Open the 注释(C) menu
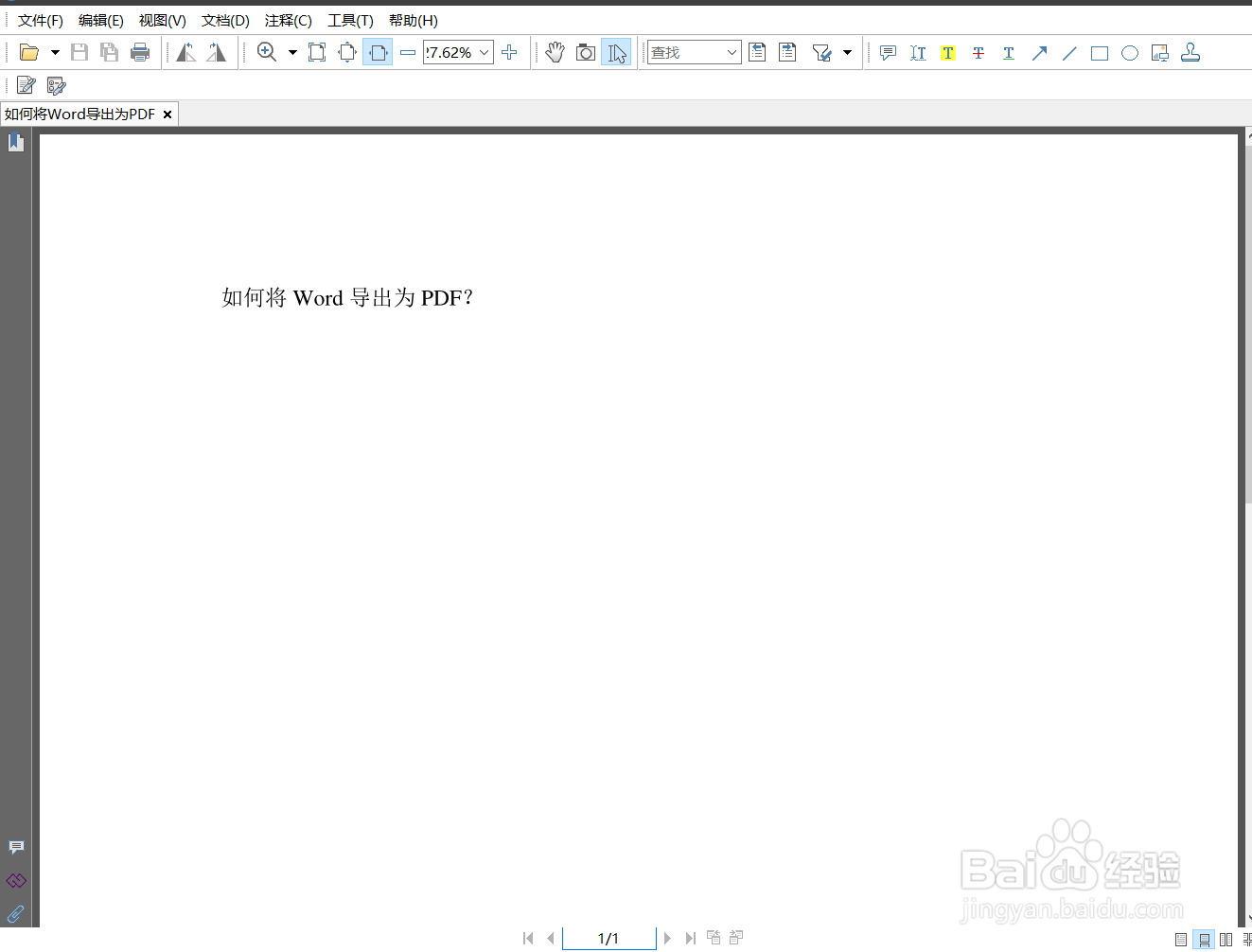Image resolution: width=1252 pixels, height=952 pixels. click(x=289, y=21)
